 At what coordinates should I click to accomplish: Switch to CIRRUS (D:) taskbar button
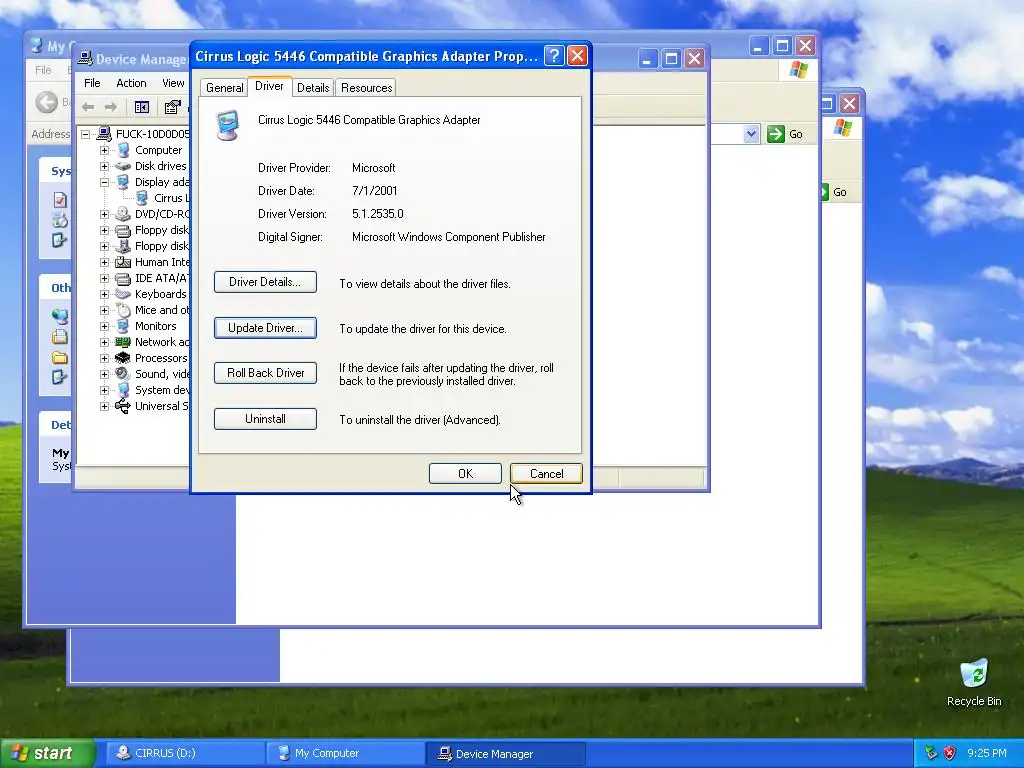184,753
